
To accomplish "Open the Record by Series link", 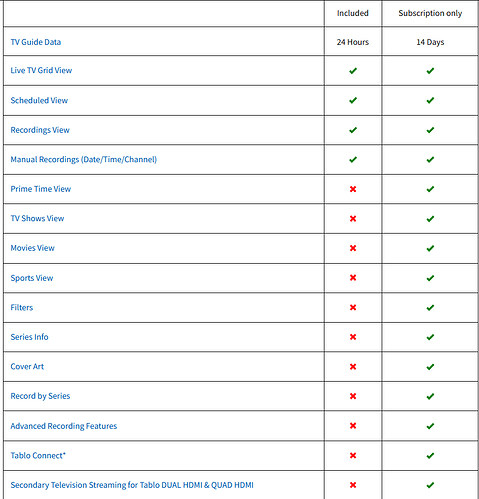I will tap(40, 396).
